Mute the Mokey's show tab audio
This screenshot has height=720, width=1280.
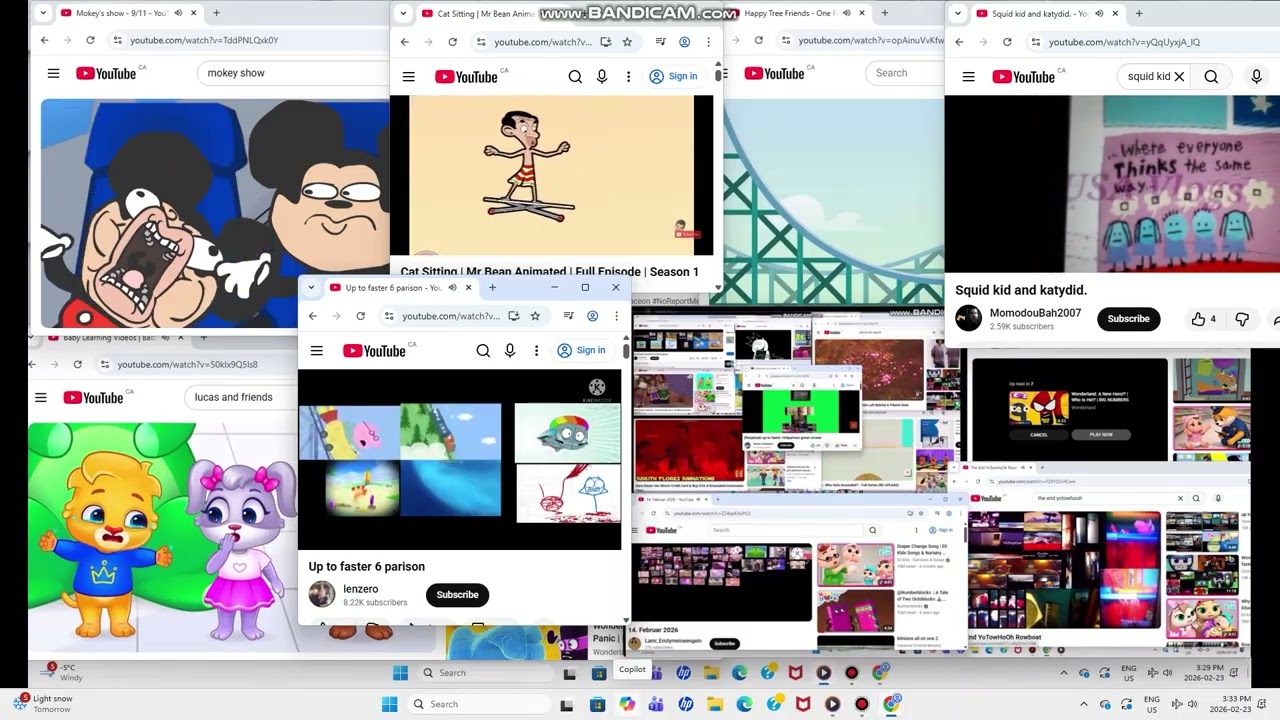176,13
